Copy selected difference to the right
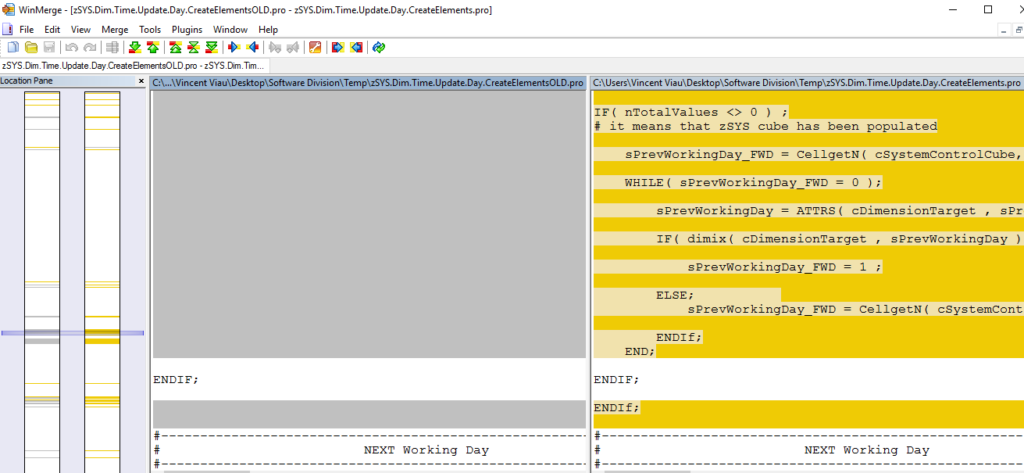The width and height of the screenshot is (1024, 473). pos(235,47)
